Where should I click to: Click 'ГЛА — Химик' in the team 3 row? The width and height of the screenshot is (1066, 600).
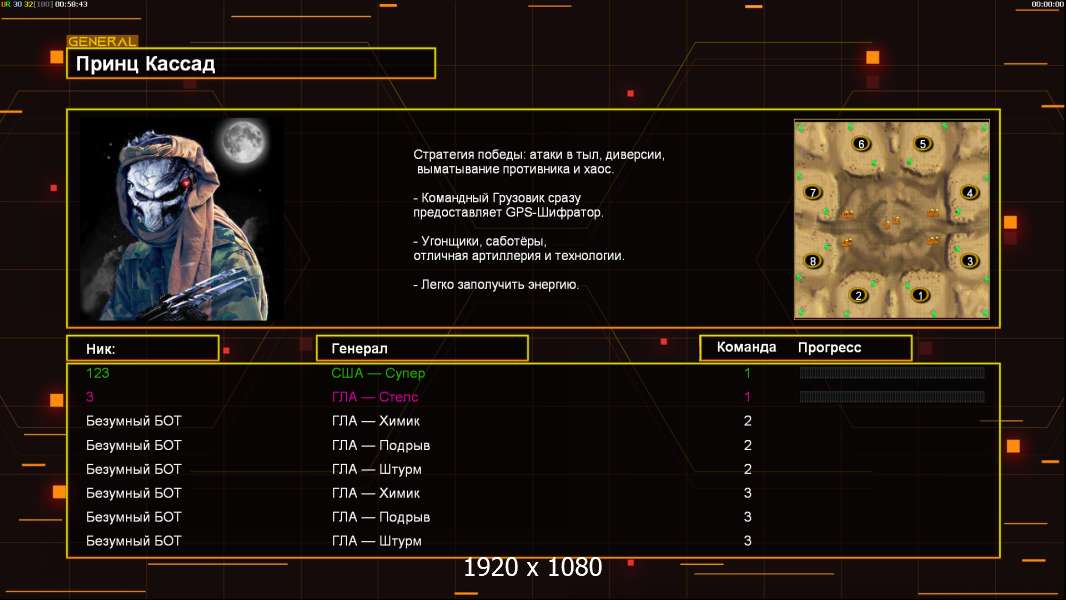(x=375, y=493)
